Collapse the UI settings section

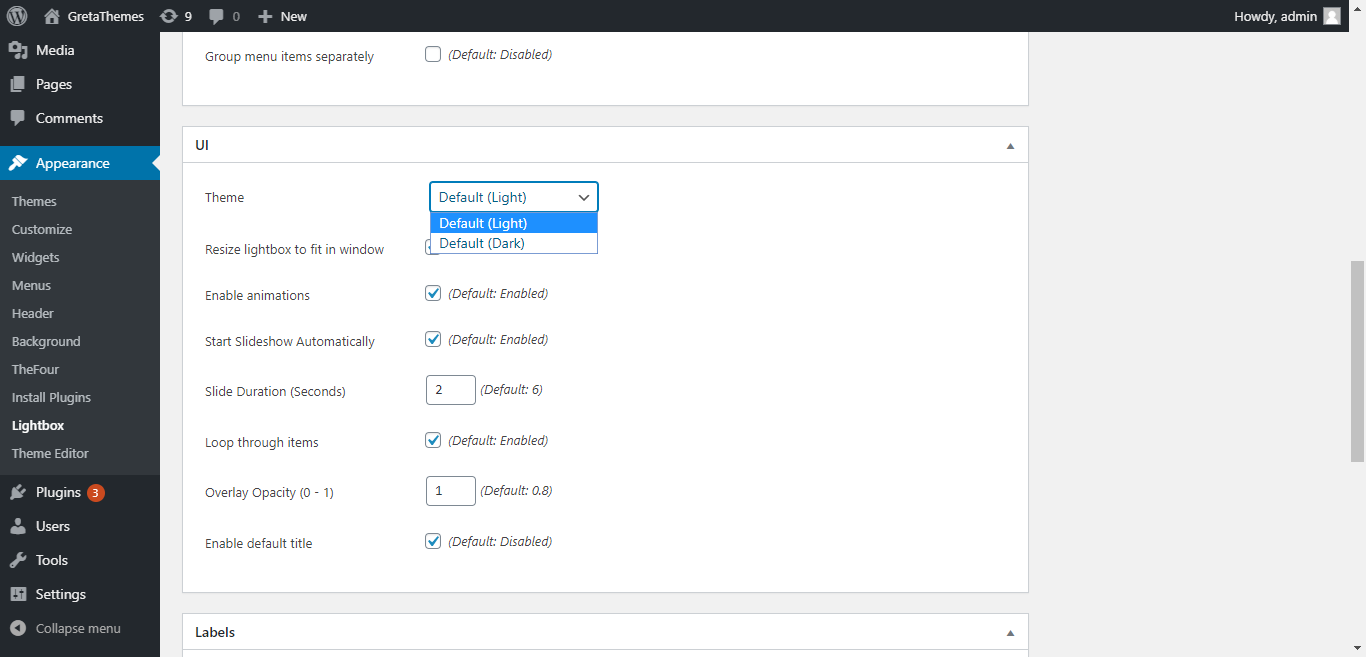point(1009,144)
